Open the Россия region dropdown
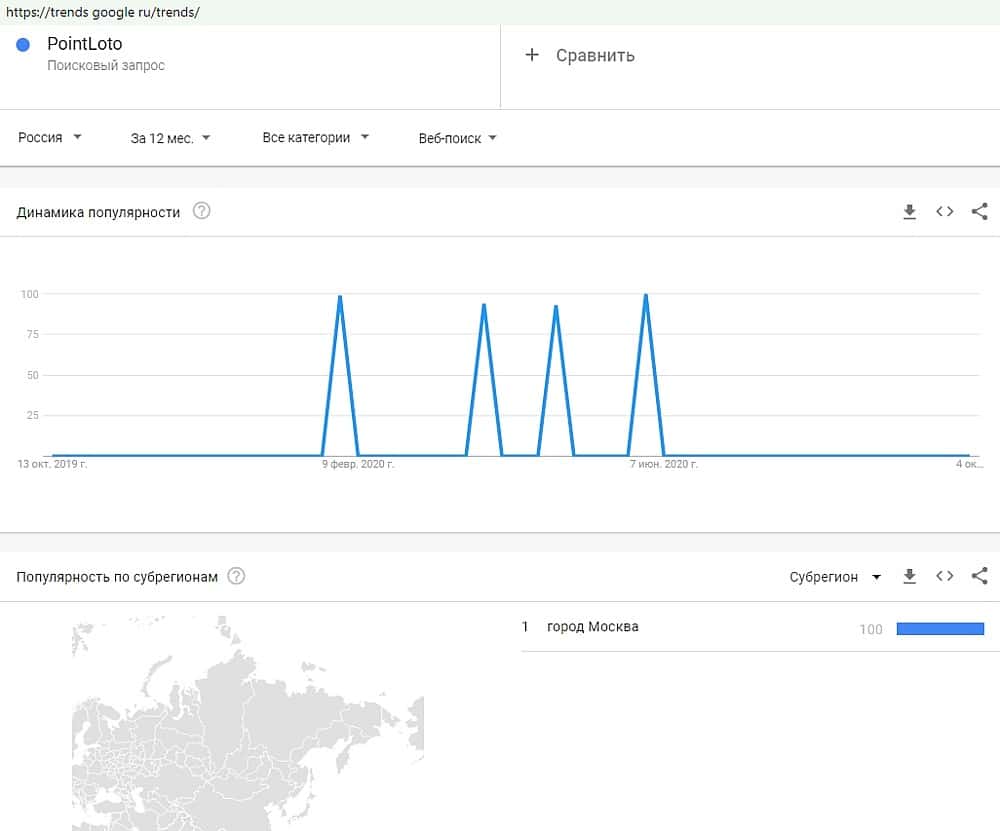This screenshot has width=1000, height=831. 49,138
